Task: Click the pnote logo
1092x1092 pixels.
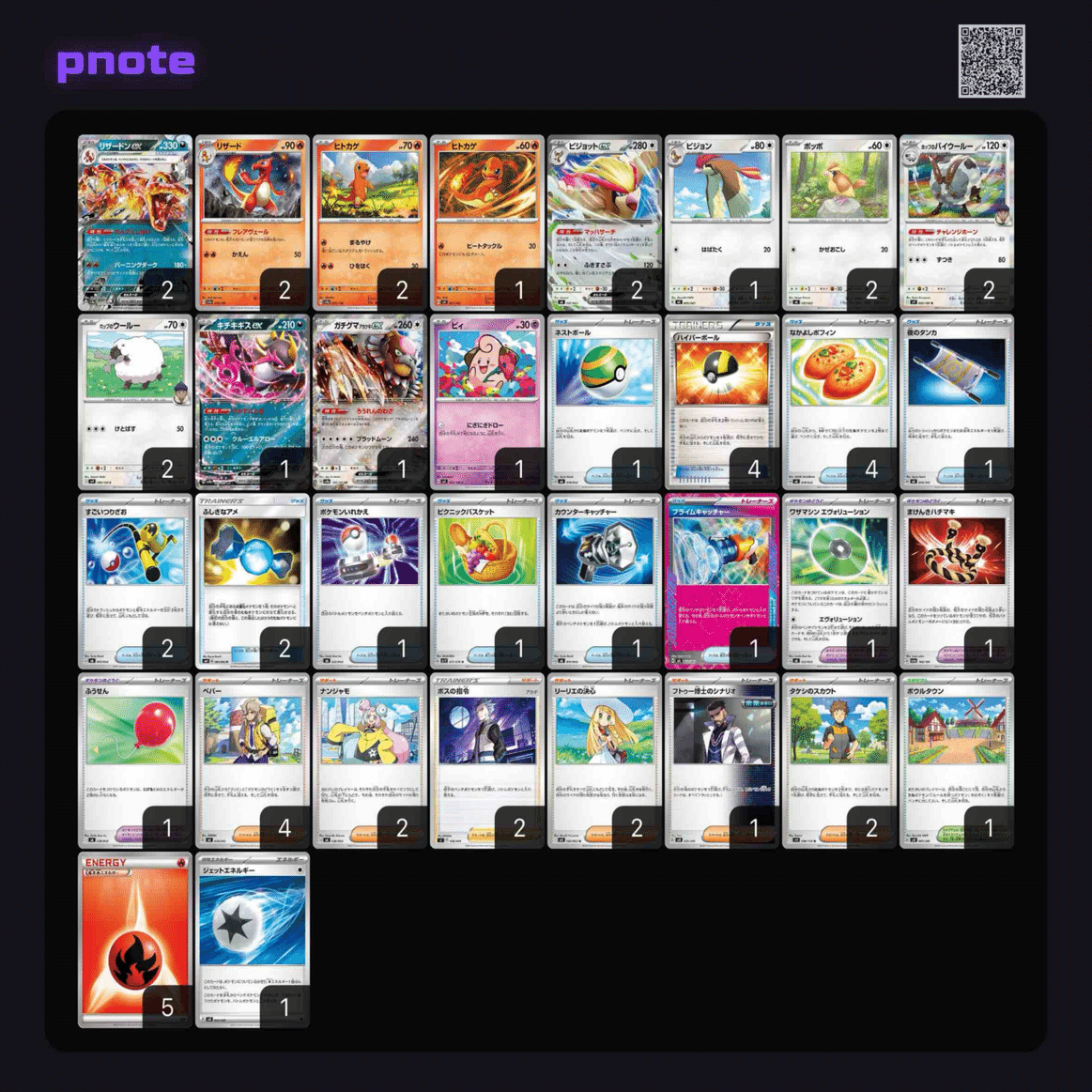Action: tap(126, 63)
